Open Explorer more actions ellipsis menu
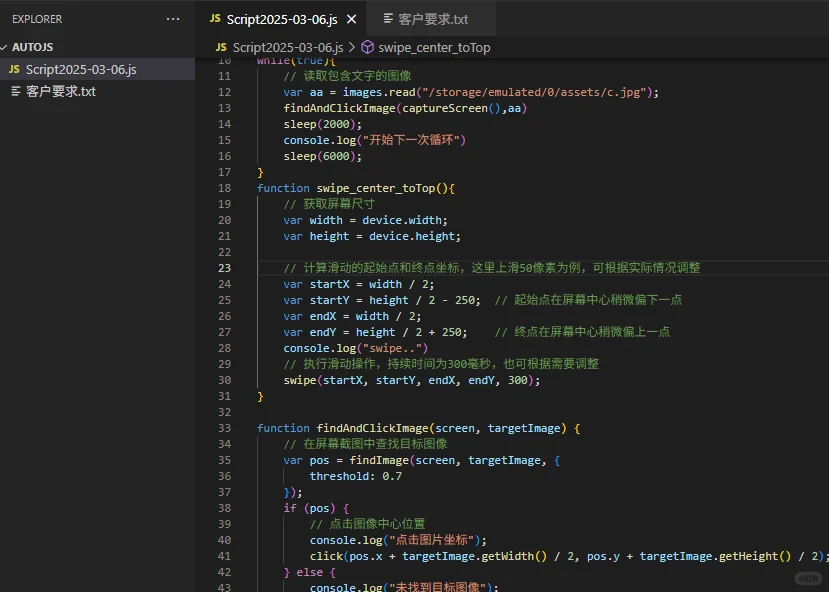Viewport: 829px width, 592px height. pos(173,19)
